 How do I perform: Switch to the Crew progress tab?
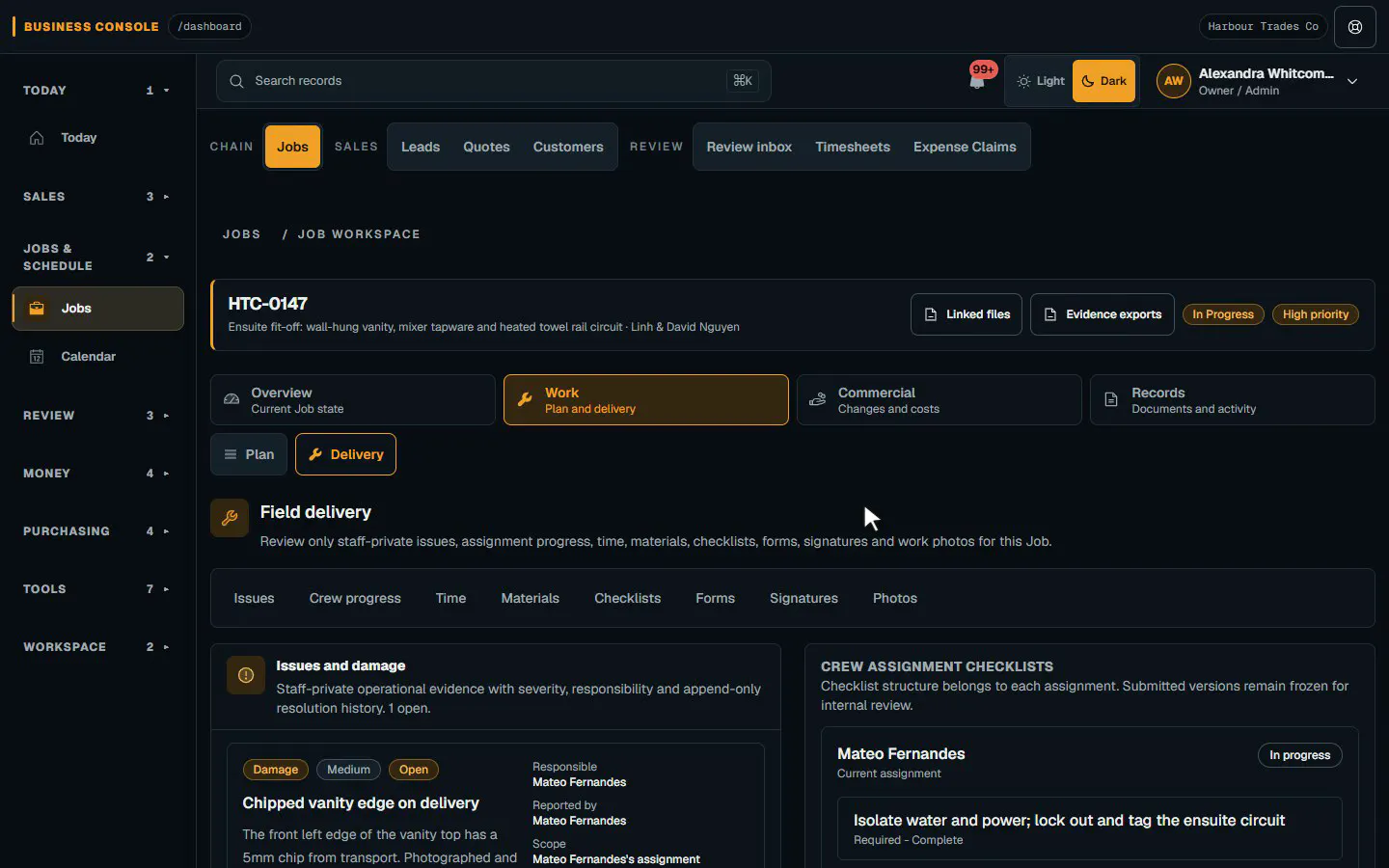[355, 598]
